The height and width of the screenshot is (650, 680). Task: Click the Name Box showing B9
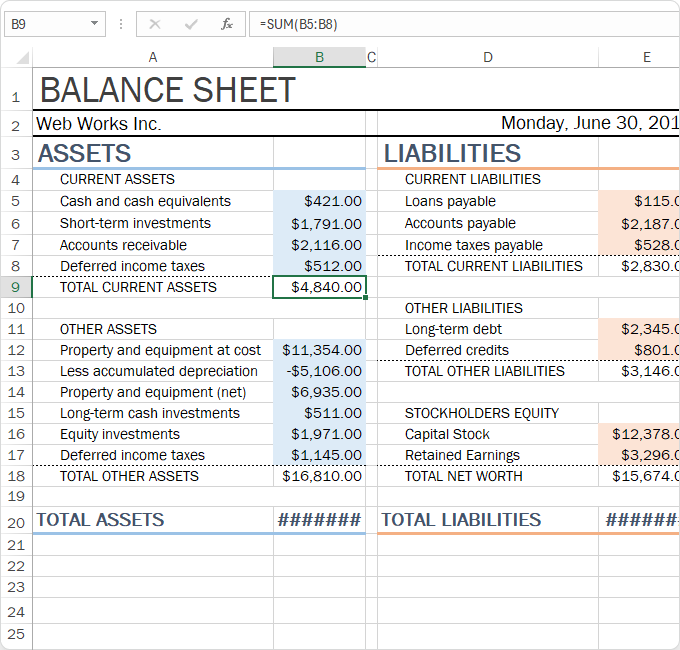(x=55, y=24)
